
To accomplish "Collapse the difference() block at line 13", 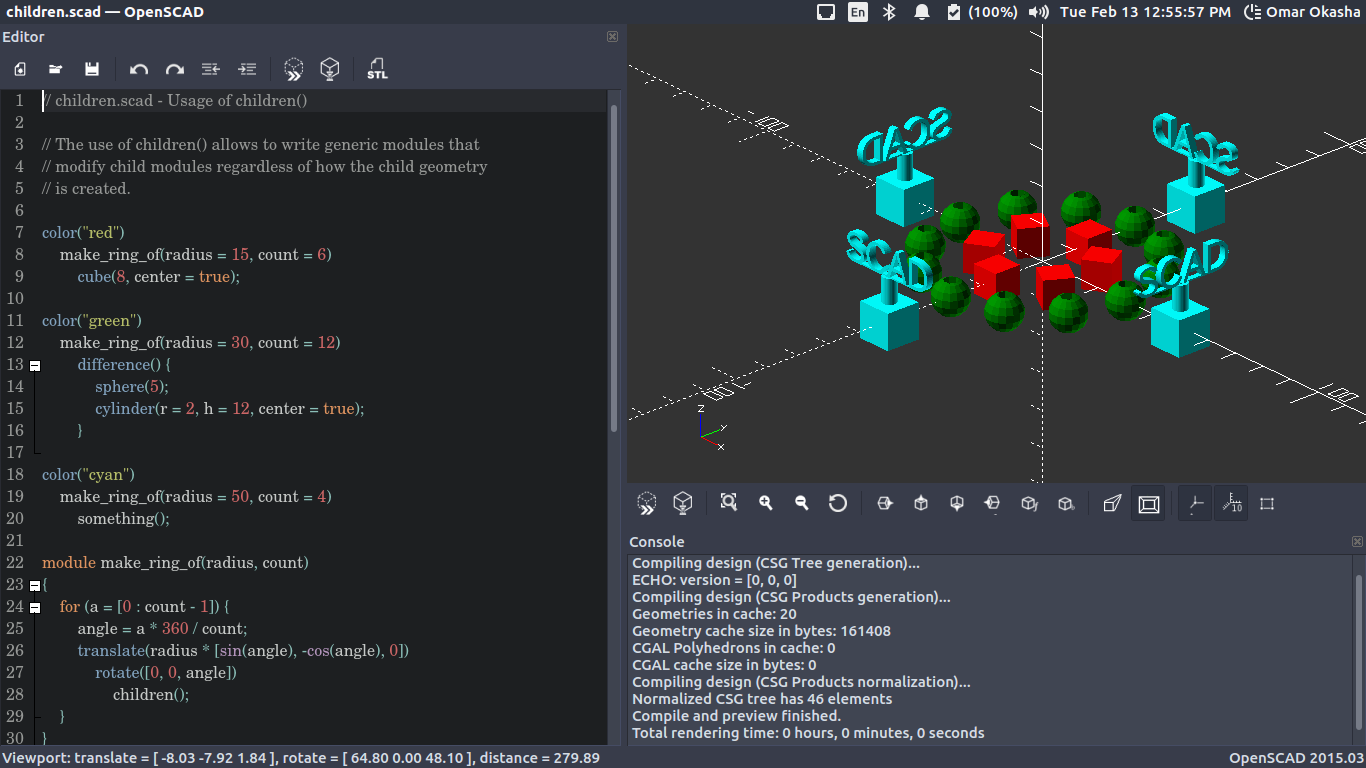I will tap(35, 365).
